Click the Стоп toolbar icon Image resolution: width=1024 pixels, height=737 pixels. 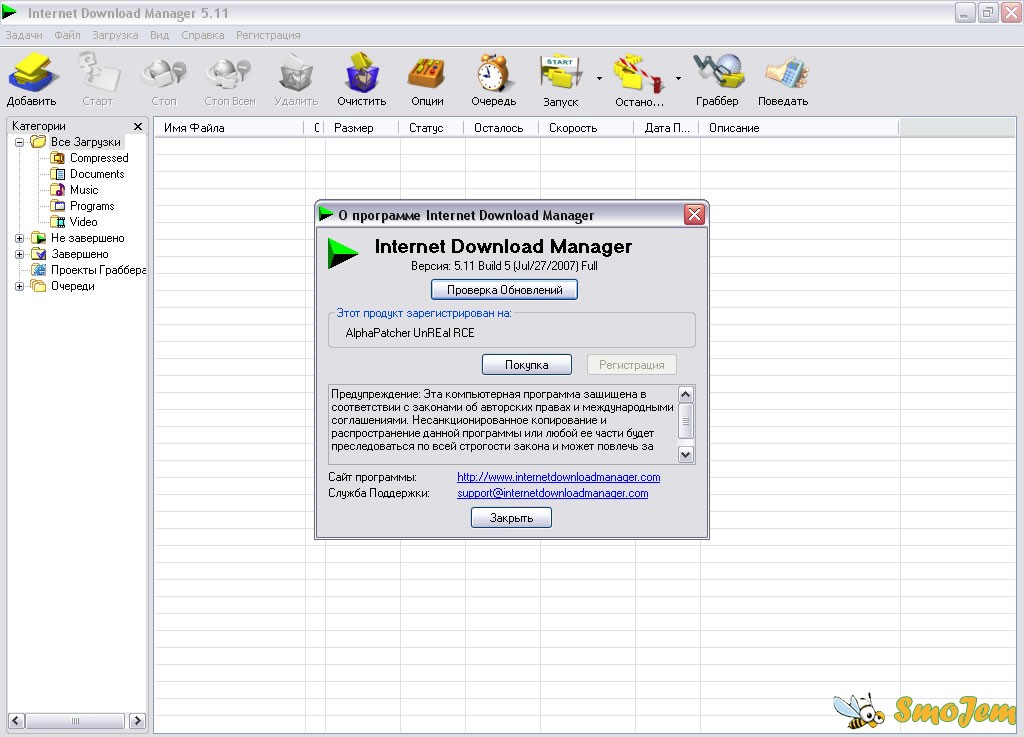point(164,73)
